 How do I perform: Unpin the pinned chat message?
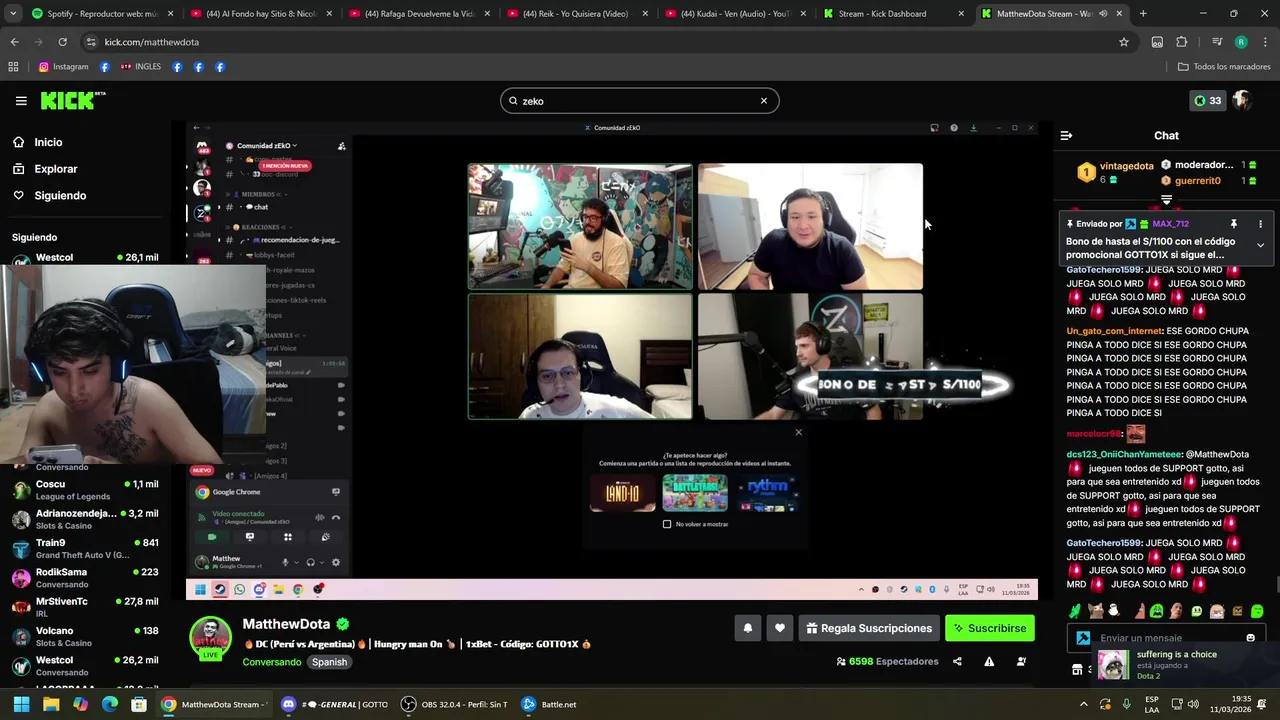pyautogui.click(x=1233, y=224)
